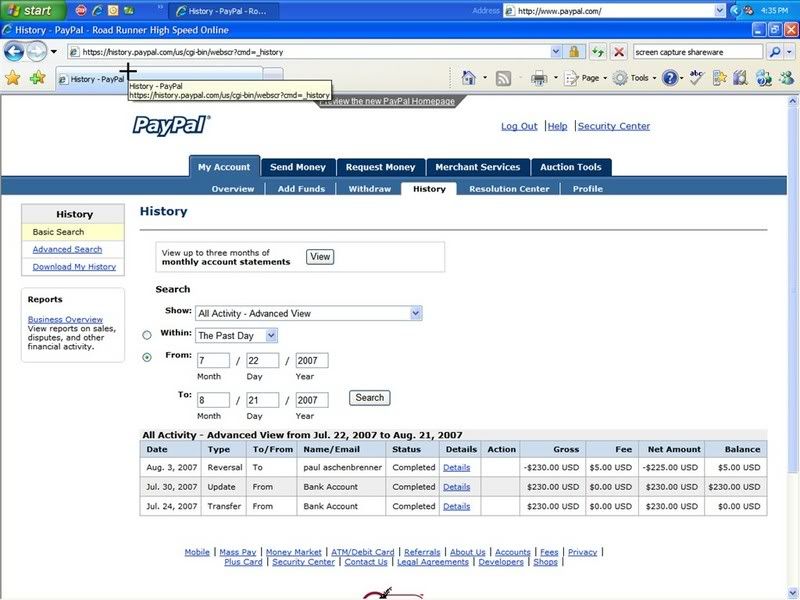Select the From date range radio button
This screenshot has height=600, width=800.
pyautogui.click(x=147, y=357)
